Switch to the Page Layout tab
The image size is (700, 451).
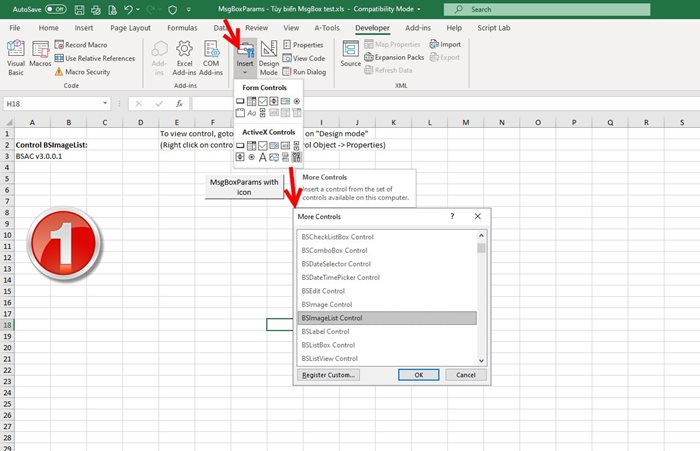[130, 28]
